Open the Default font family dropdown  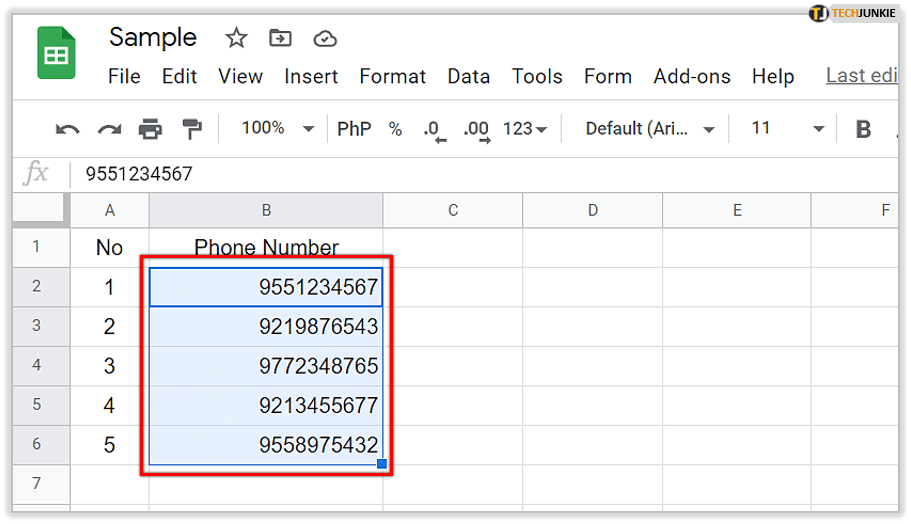pos(650,129)
